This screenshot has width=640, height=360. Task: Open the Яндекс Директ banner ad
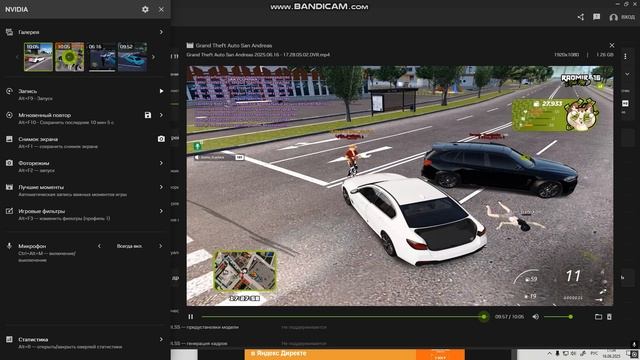pyautogui.click(x=354, y=354)
